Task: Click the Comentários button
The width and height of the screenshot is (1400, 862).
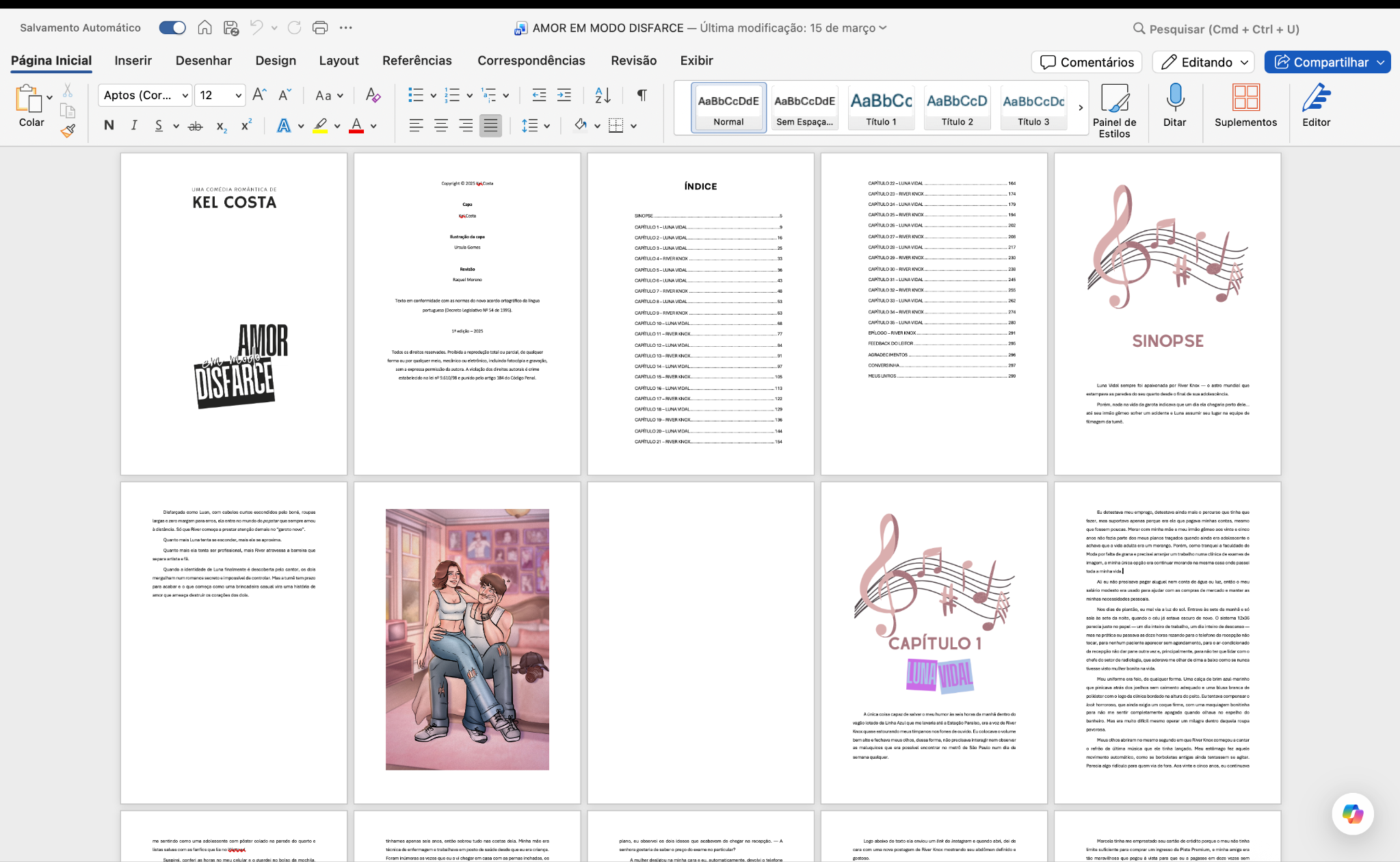Action: [1087, 62]
